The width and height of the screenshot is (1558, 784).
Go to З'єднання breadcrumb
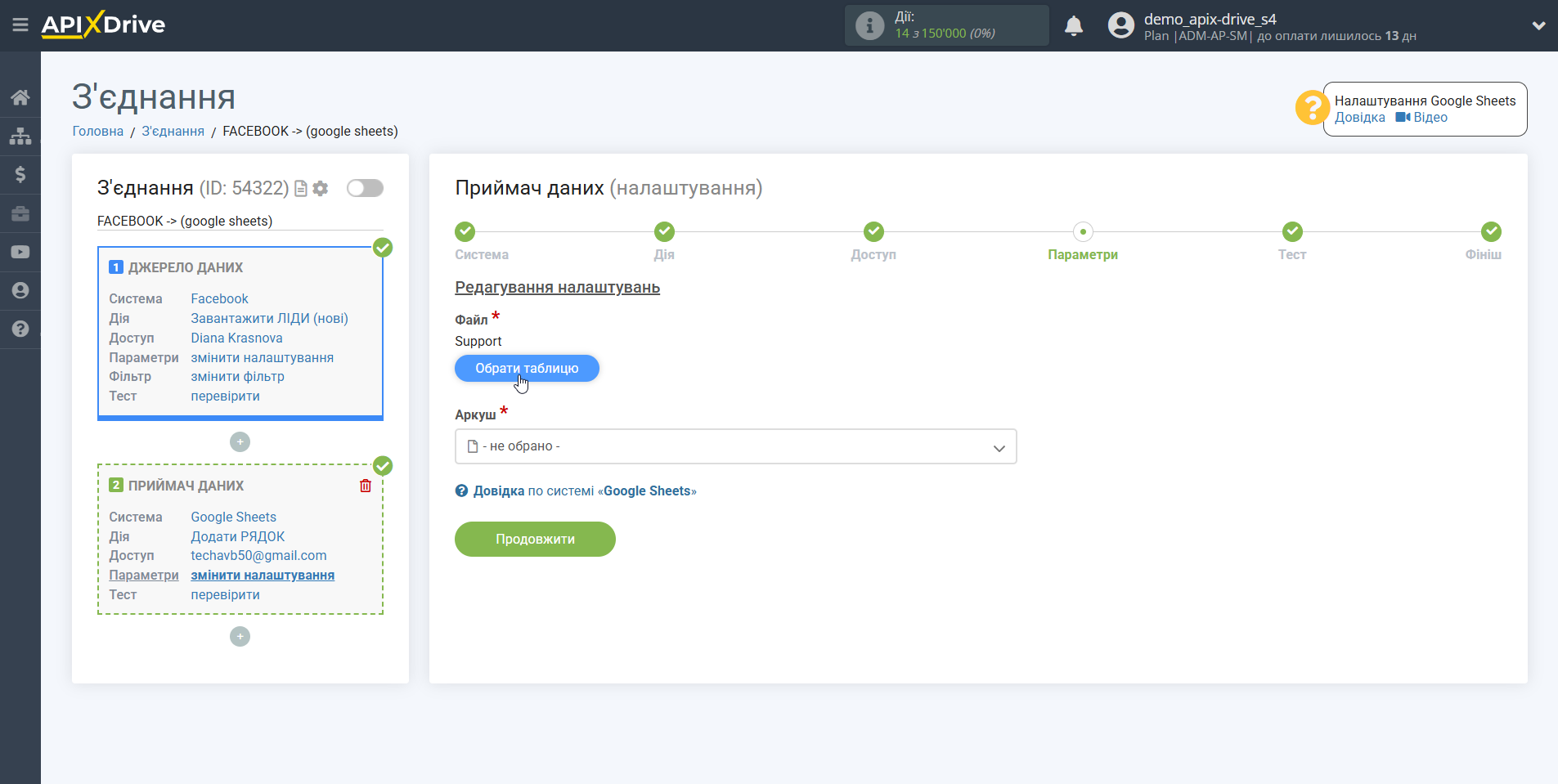coord(173,132)
